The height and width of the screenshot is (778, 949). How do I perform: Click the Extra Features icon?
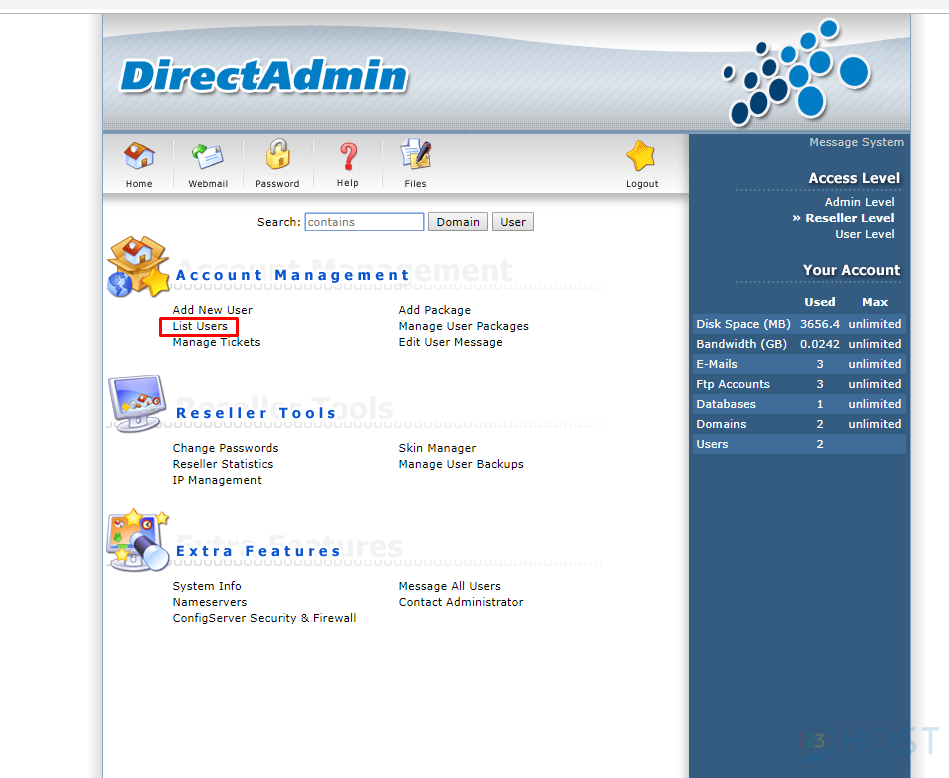tap(138, 541)
